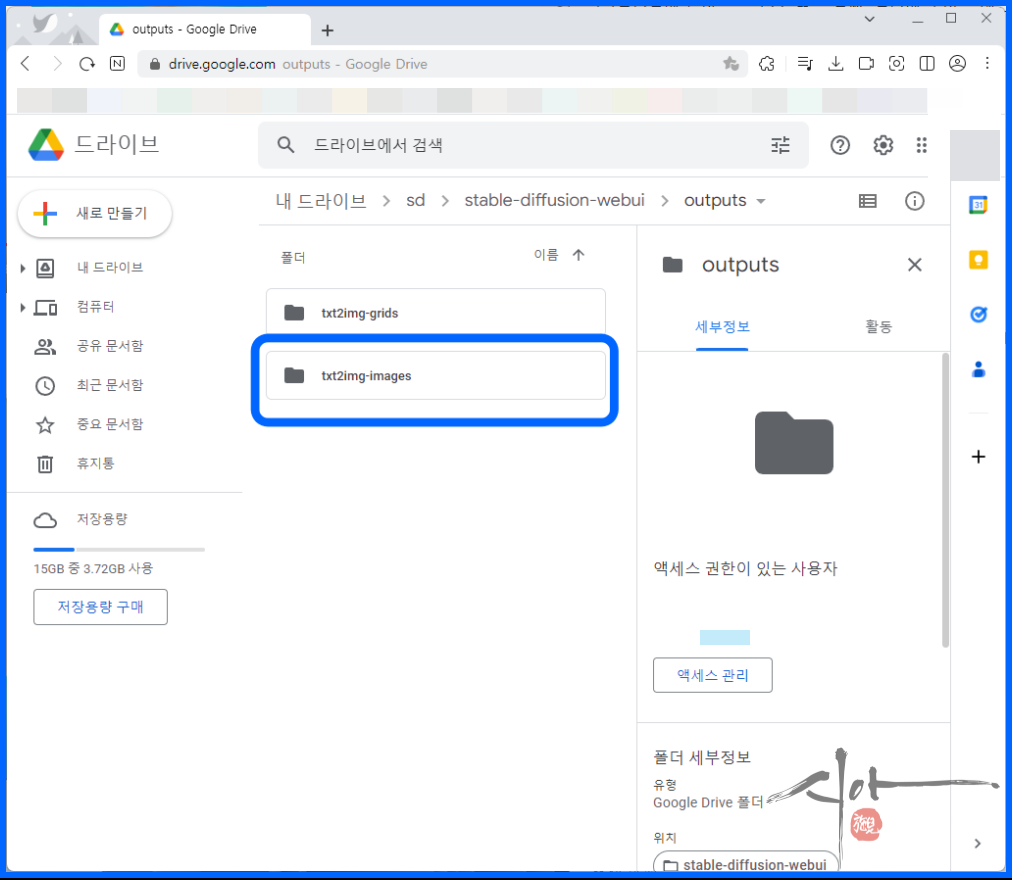This screenshot has width=1012, height=880.
Task: Select the 활동 tab
Action: (878, 327)
